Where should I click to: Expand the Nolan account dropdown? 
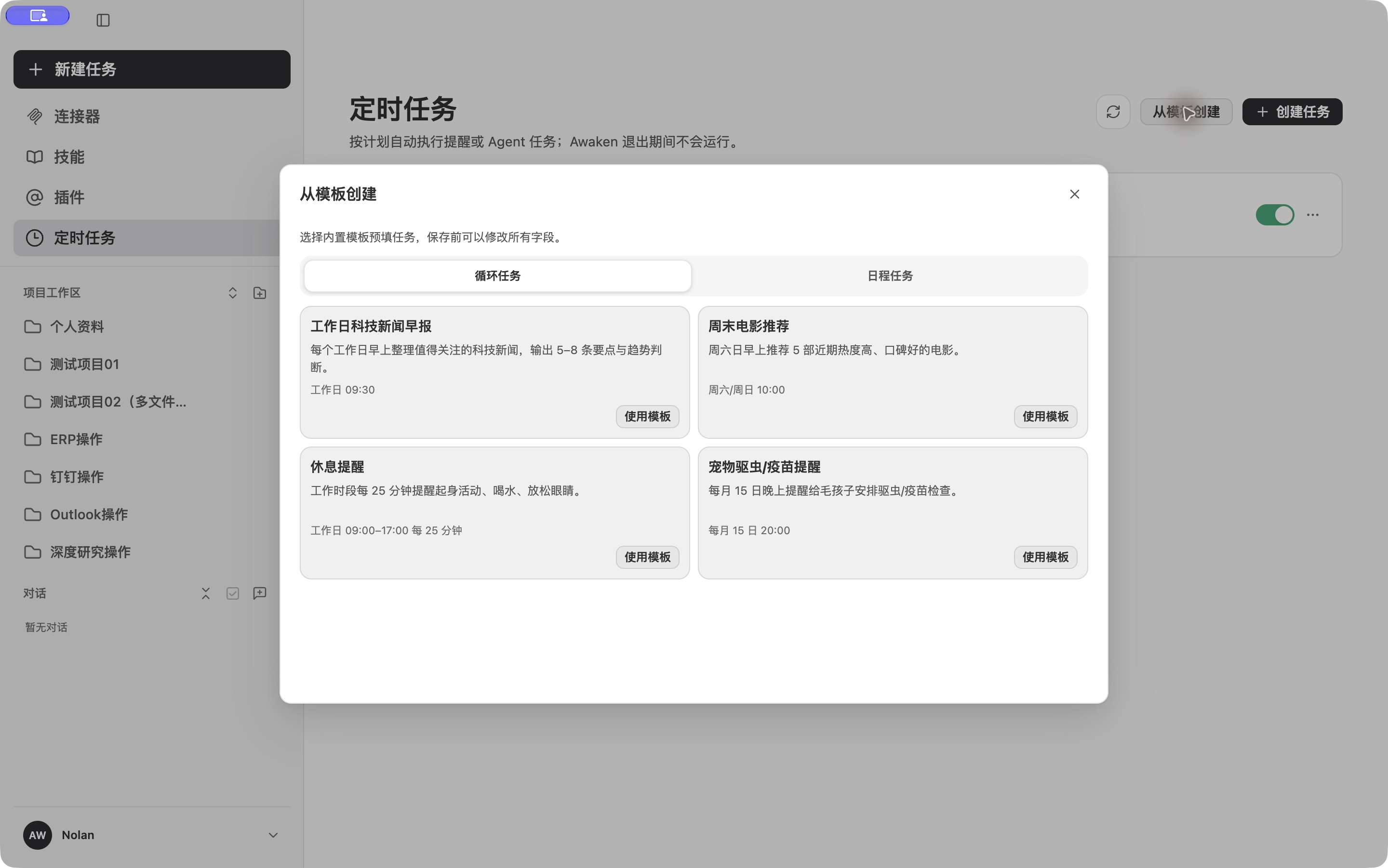point(273,835)
